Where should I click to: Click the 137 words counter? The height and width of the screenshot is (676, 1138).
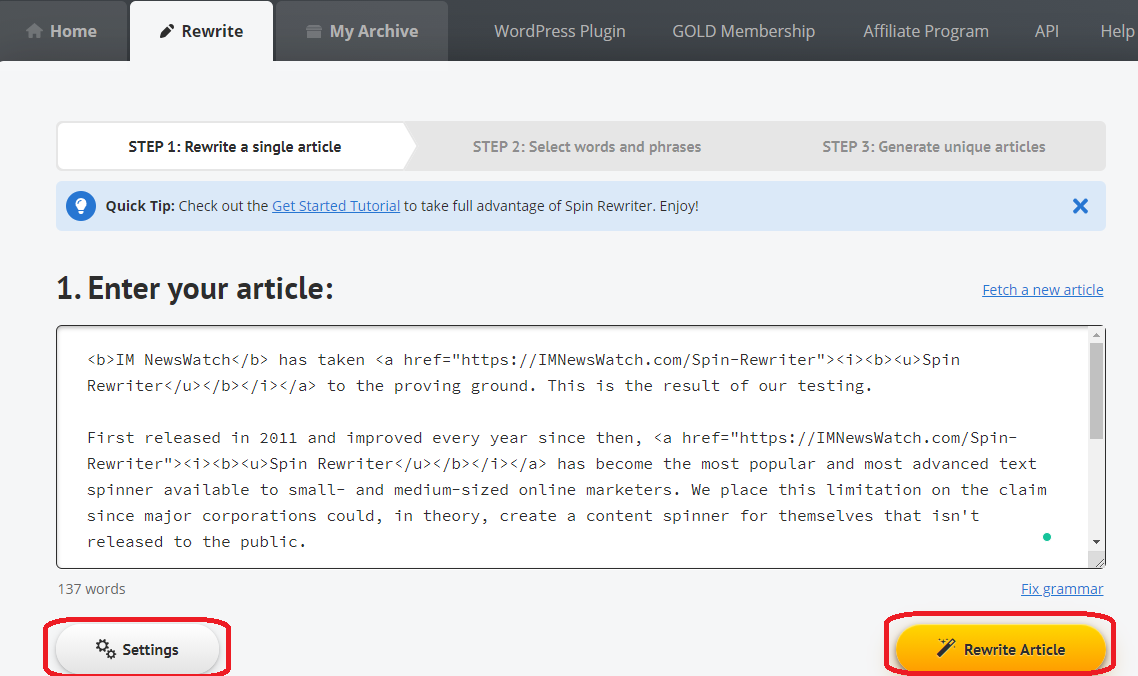[x=91, y=589]
